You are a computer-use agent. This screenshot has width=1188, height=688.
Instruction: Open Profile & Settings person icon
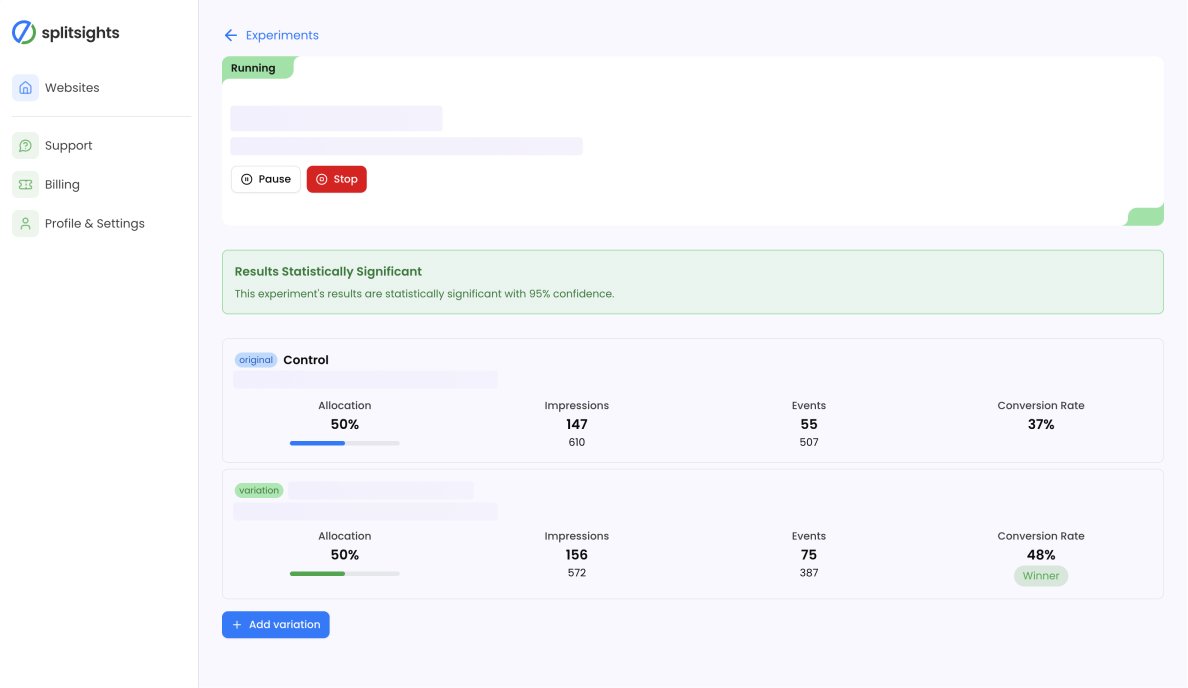point(25,223)
